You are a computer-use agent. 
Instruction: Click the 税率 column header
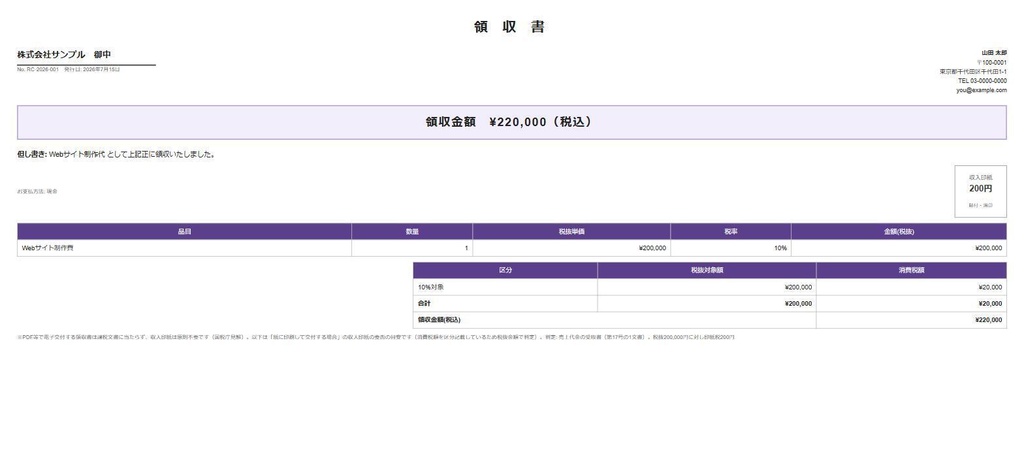click(x=731, y=232)
